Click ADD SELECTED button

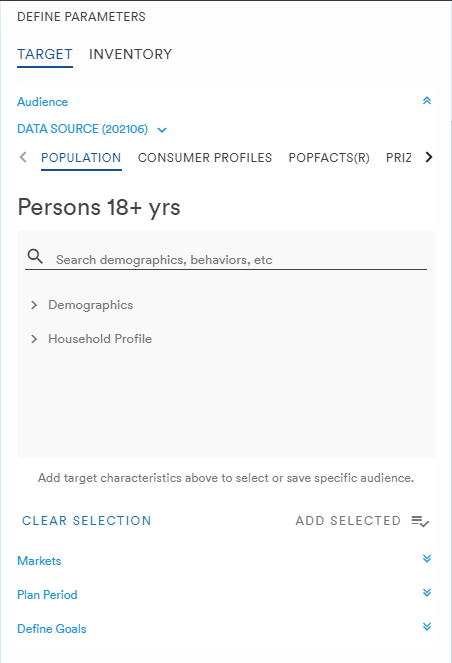[x=348, y=521]
